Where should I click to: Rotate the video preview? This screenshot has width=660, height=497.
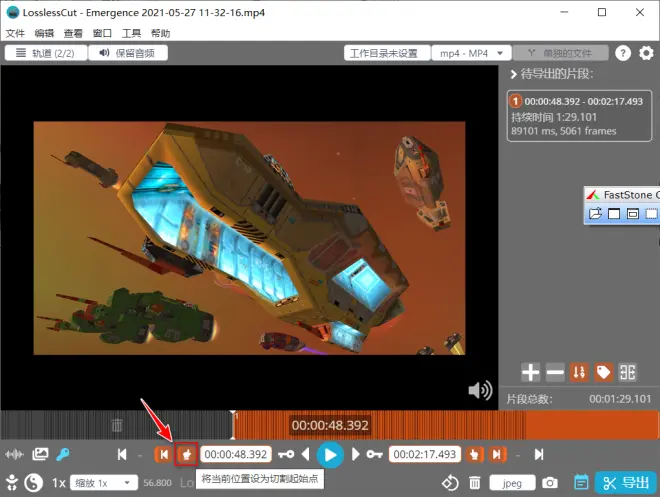pyautogui.click(x=450, y=483)
